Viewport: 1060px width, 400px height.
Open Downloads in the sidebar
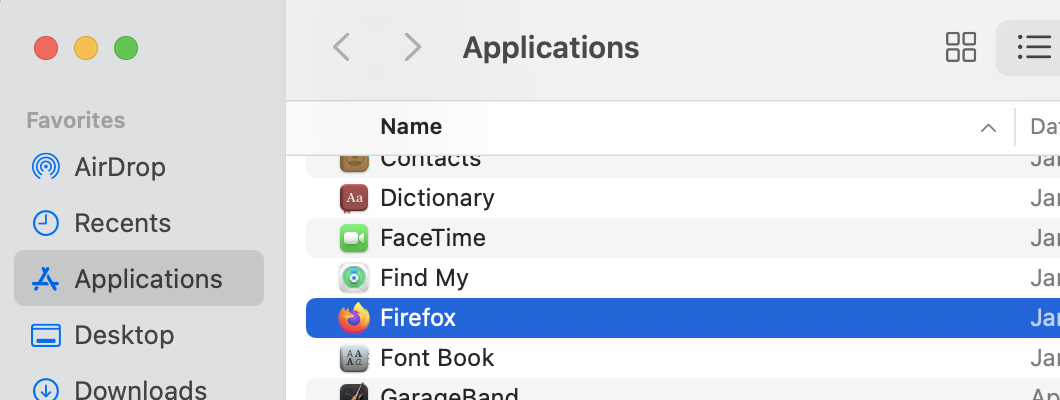[x=139, y=390]
